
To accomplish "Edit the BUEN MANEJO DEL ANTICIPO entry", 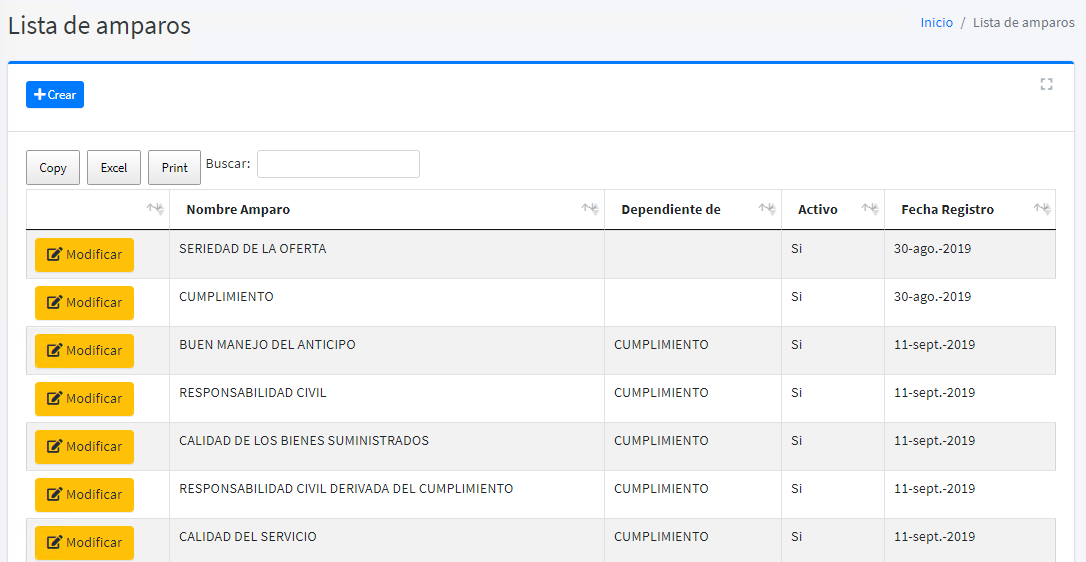I will click(x=84, y=351).
